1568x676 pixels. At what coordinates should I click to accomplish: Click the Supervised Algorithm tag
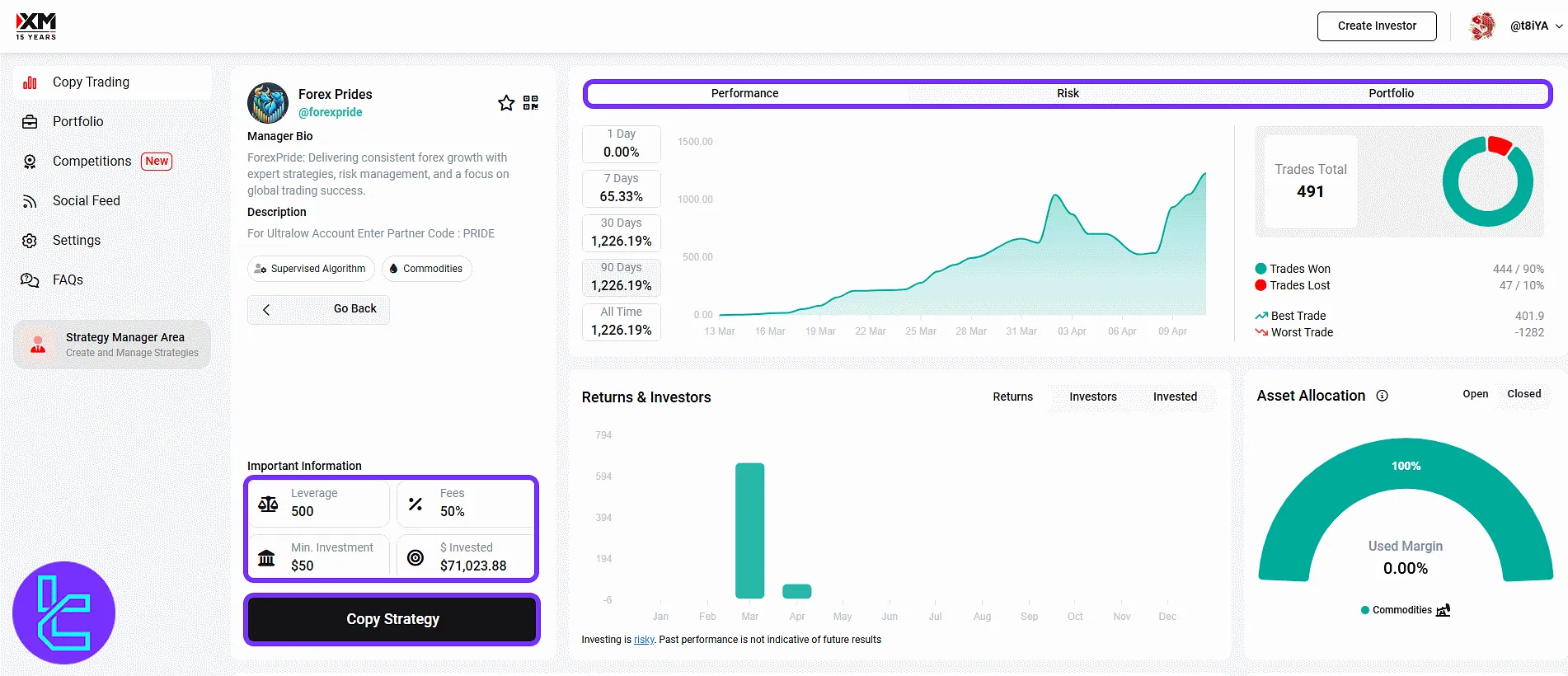[311, 269]
